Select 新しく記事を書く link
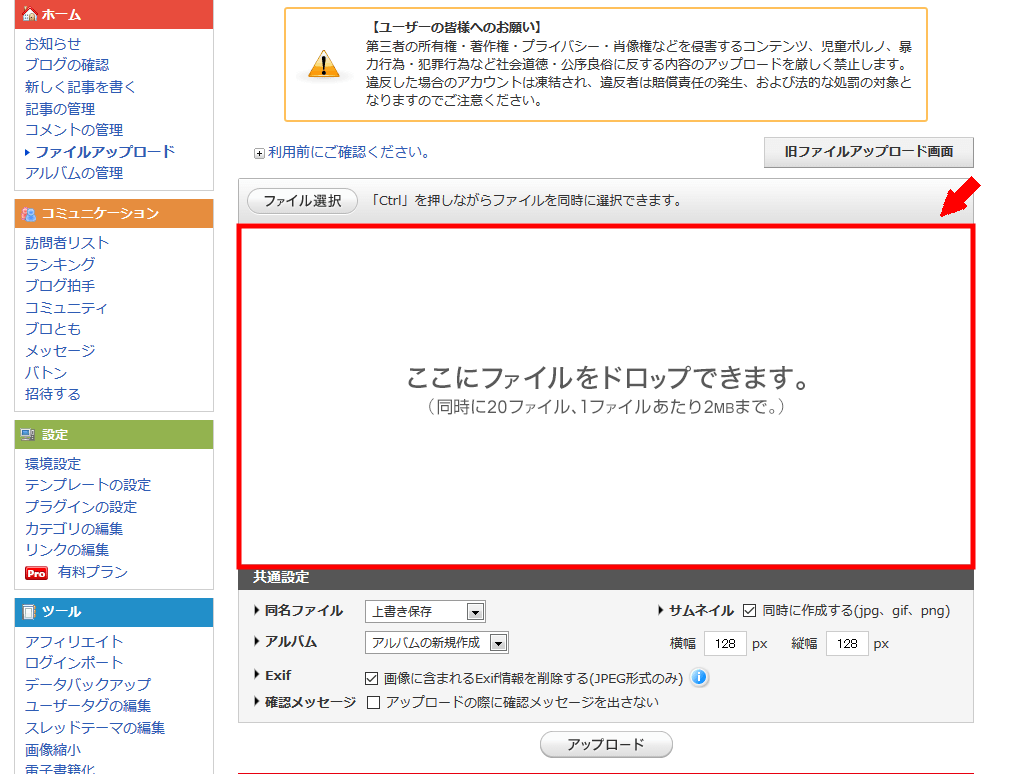1021x774 pixels. [x=81, y=87]
